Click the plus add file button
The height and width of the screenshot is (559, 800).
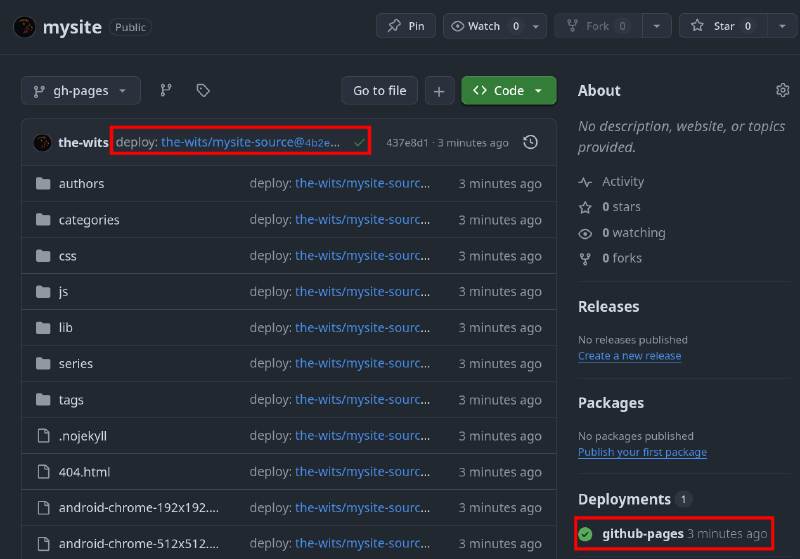(x=439, y=90)
